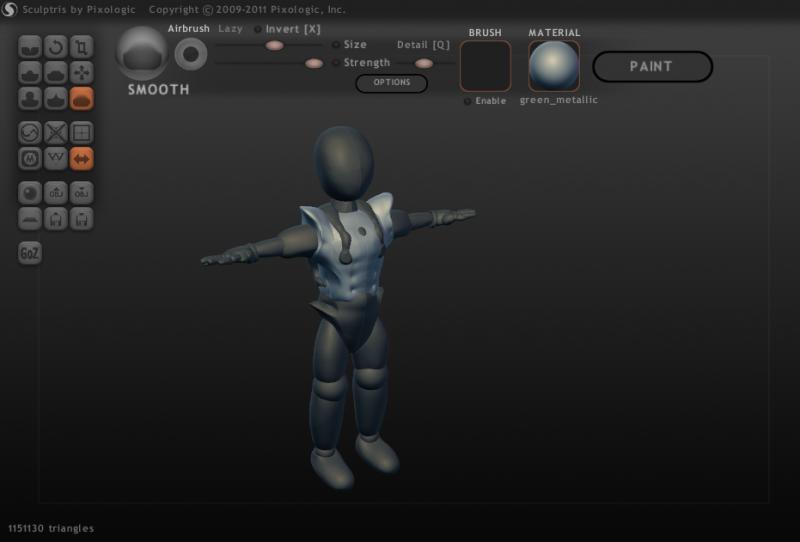800x542 pixels.
Task: Toggle Invert [X] option
Action: pyautogui.click(x=289, y=29)
